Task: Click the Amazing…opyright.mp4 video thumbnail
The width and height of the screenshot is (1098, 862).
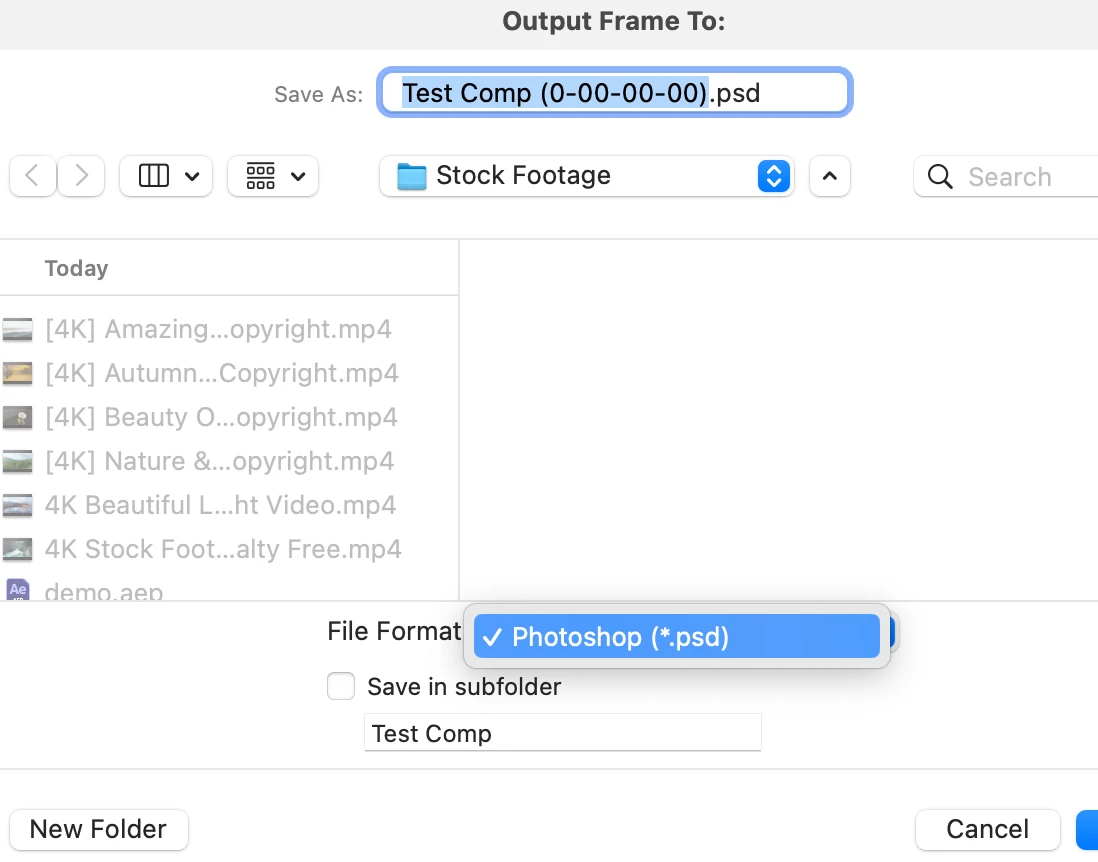Action: (x=17, y=330)
